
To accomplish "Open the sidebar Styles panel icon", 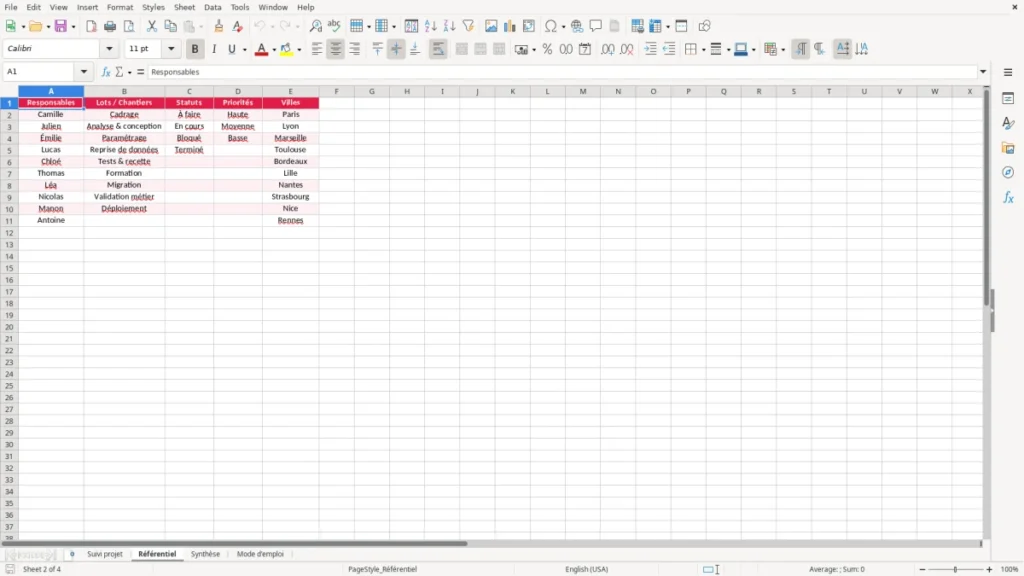I will (x=1008, y=123).
